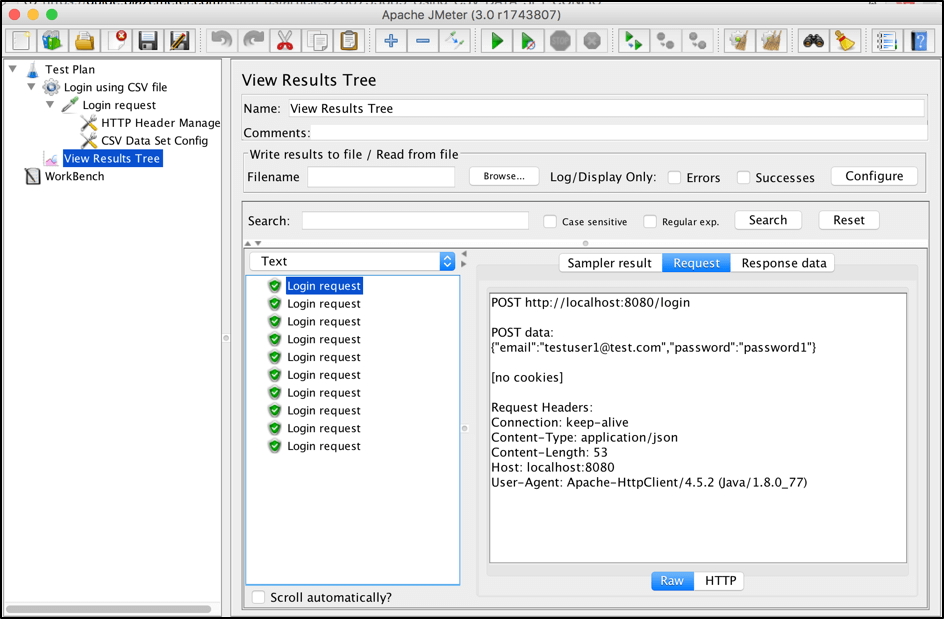Click the Shutdown test icon
The image size is (944, 619).
(592, 41)
